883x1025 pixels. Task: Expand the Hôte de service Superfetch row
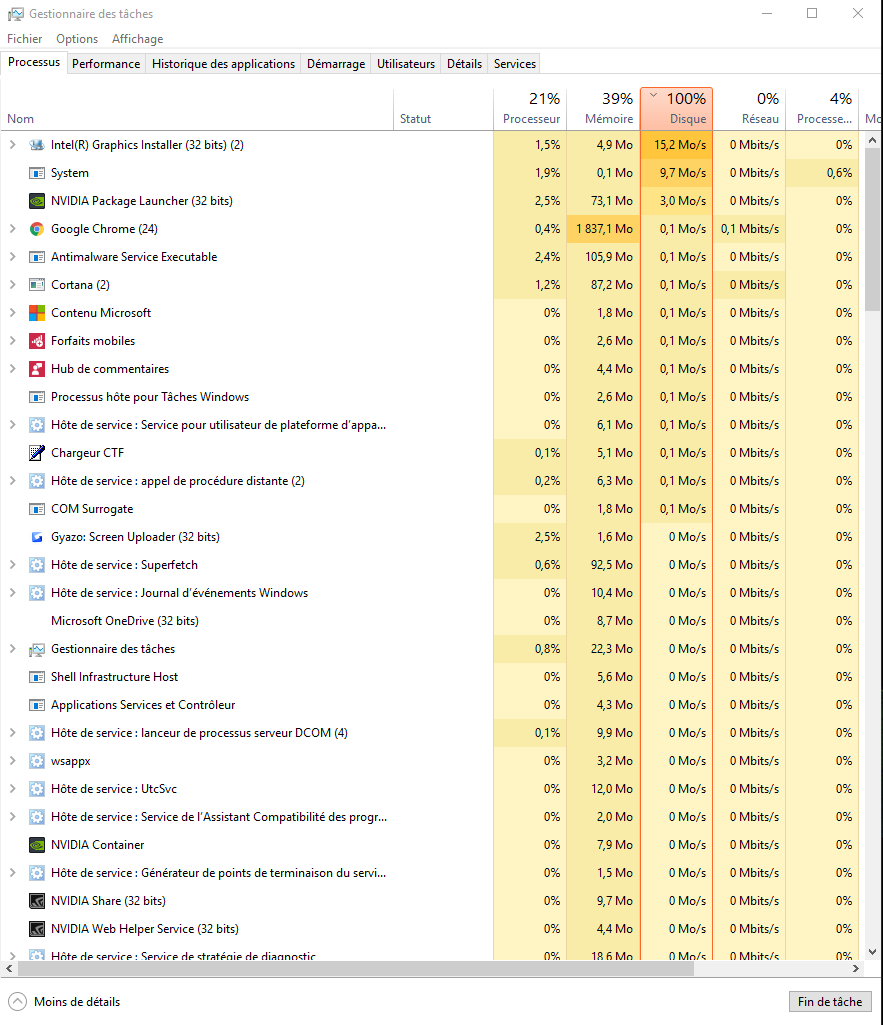click(12, 565)
